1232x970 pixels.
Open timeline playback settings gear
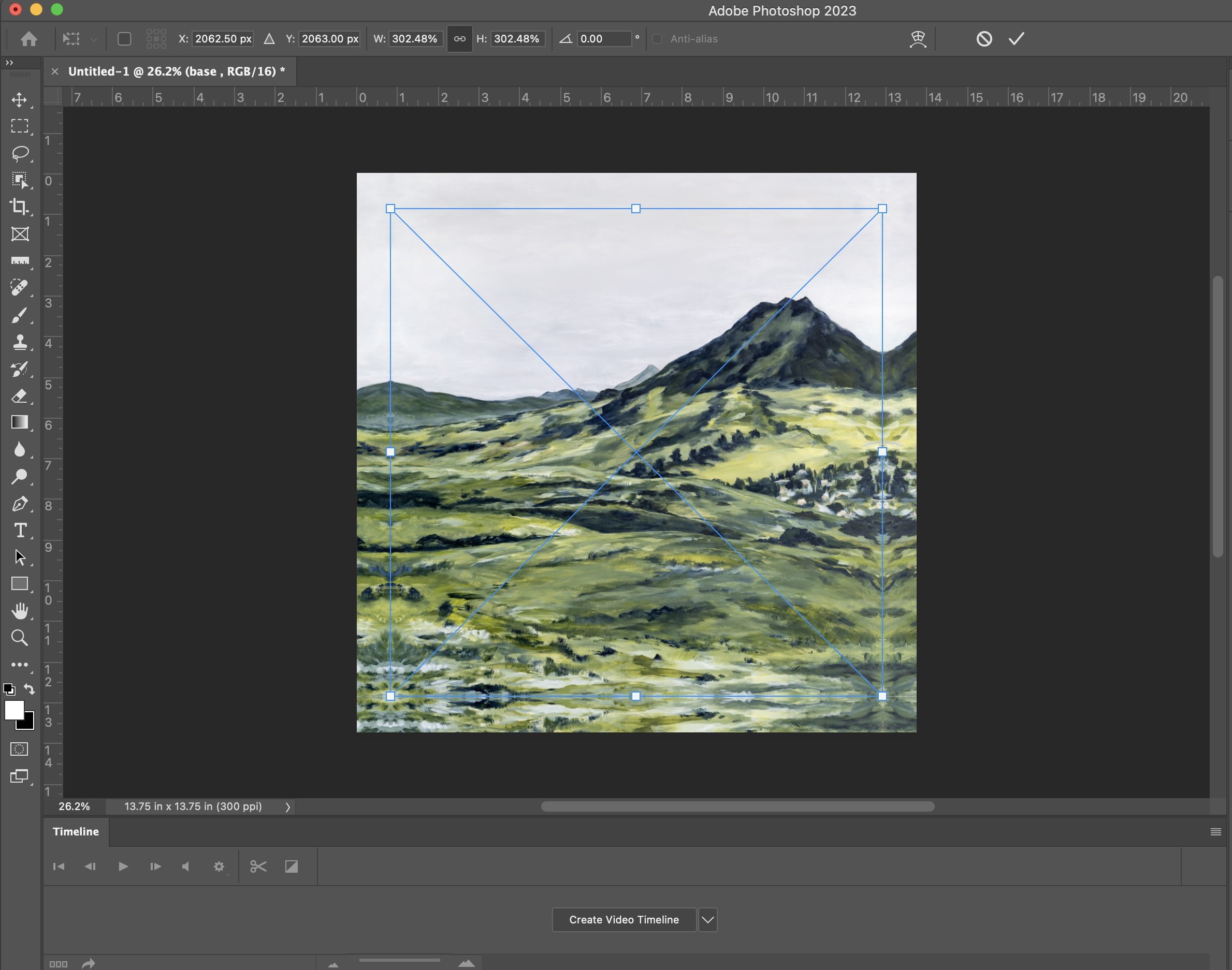coord(220,866)
